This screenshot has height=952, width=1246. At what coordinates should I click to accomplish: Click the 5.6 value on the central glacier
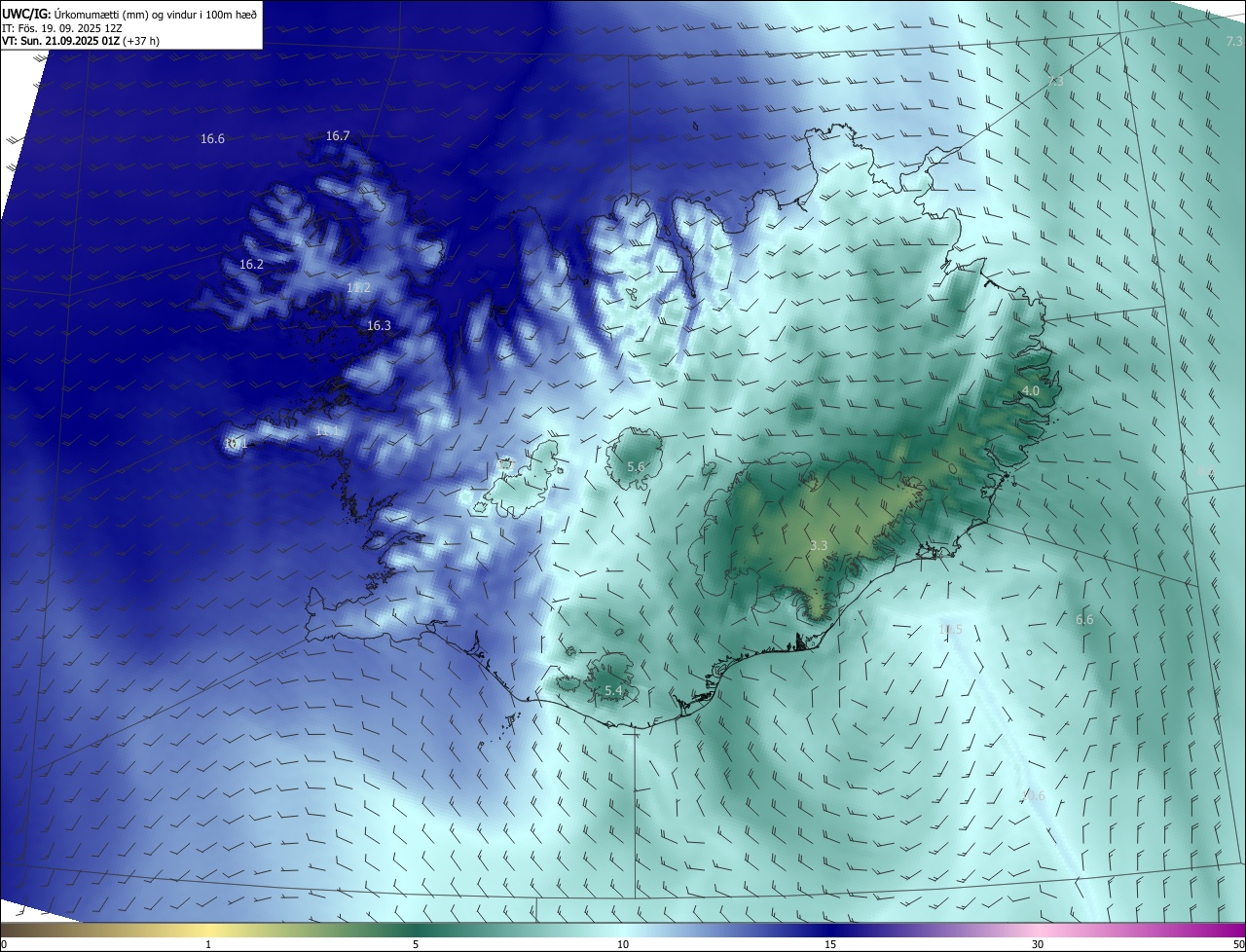tap(636, 467)
